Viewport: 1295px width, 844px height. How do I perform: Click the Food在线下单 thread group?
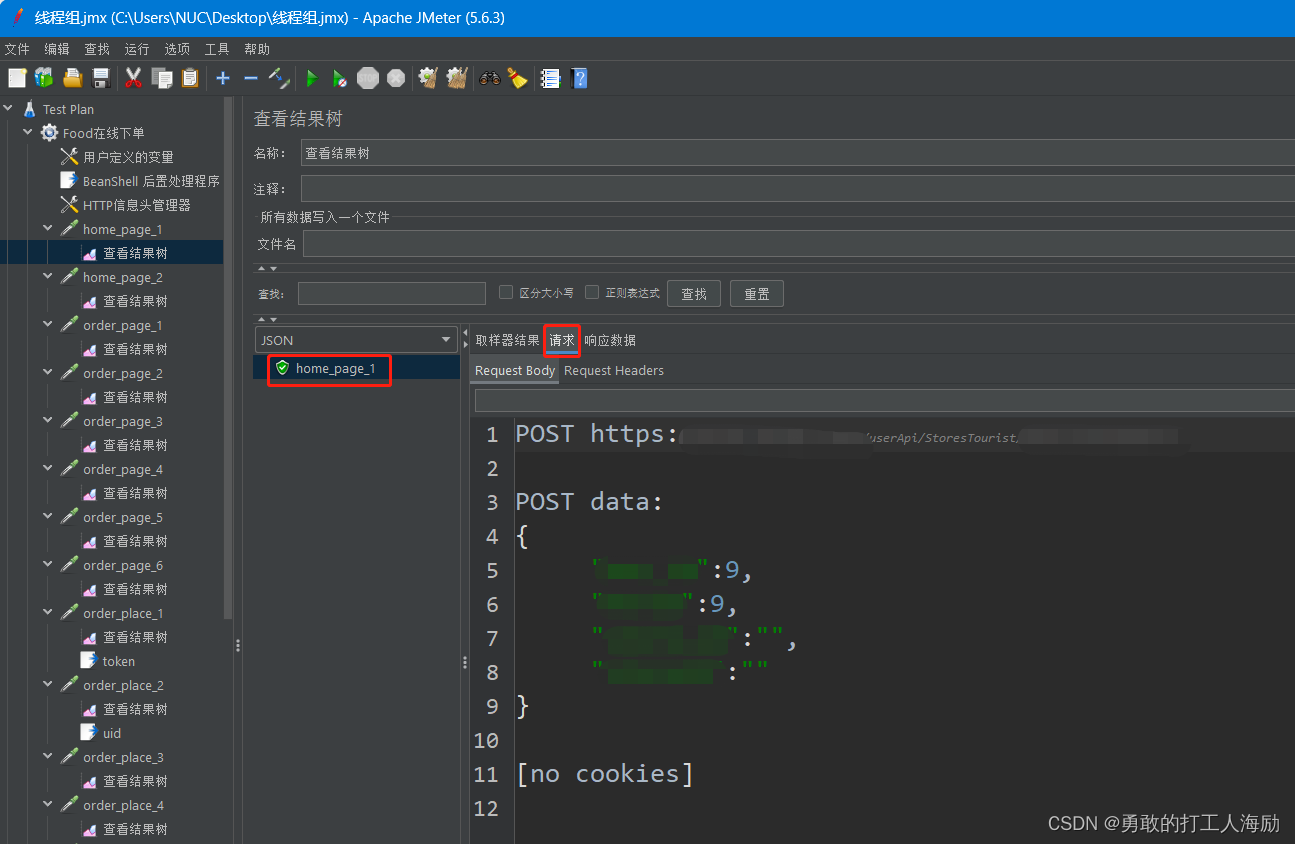click(103, 133)
